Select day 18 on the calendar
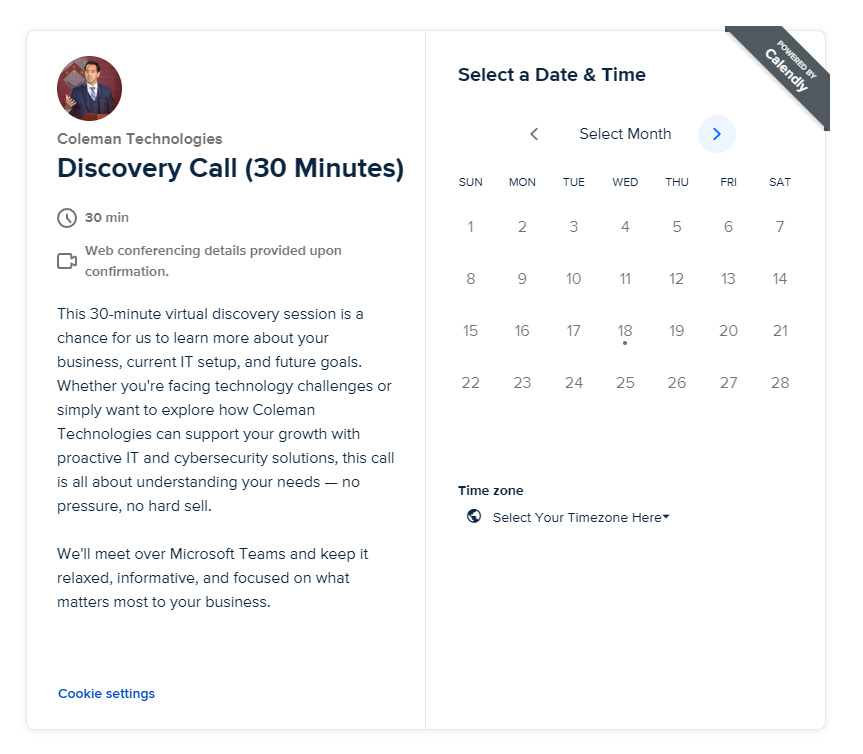This screenshot has width=863, height=754. point(625,331)
